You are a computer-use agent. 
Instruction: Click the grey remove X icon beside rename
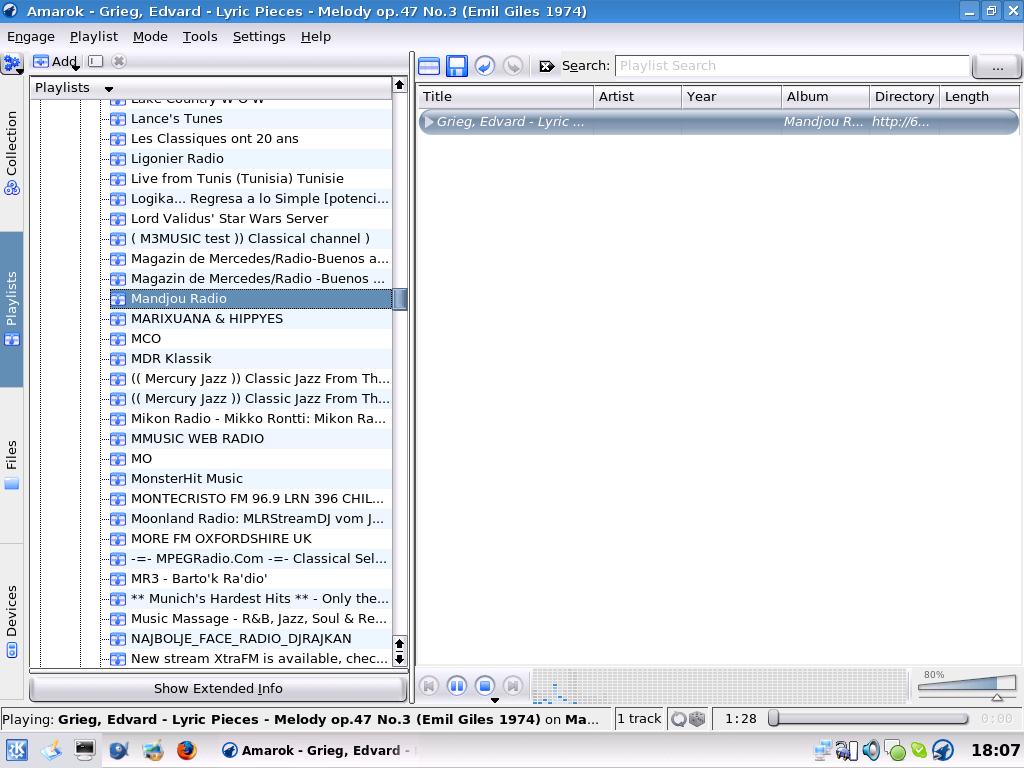pyautogui.click(x=118, y=61)
